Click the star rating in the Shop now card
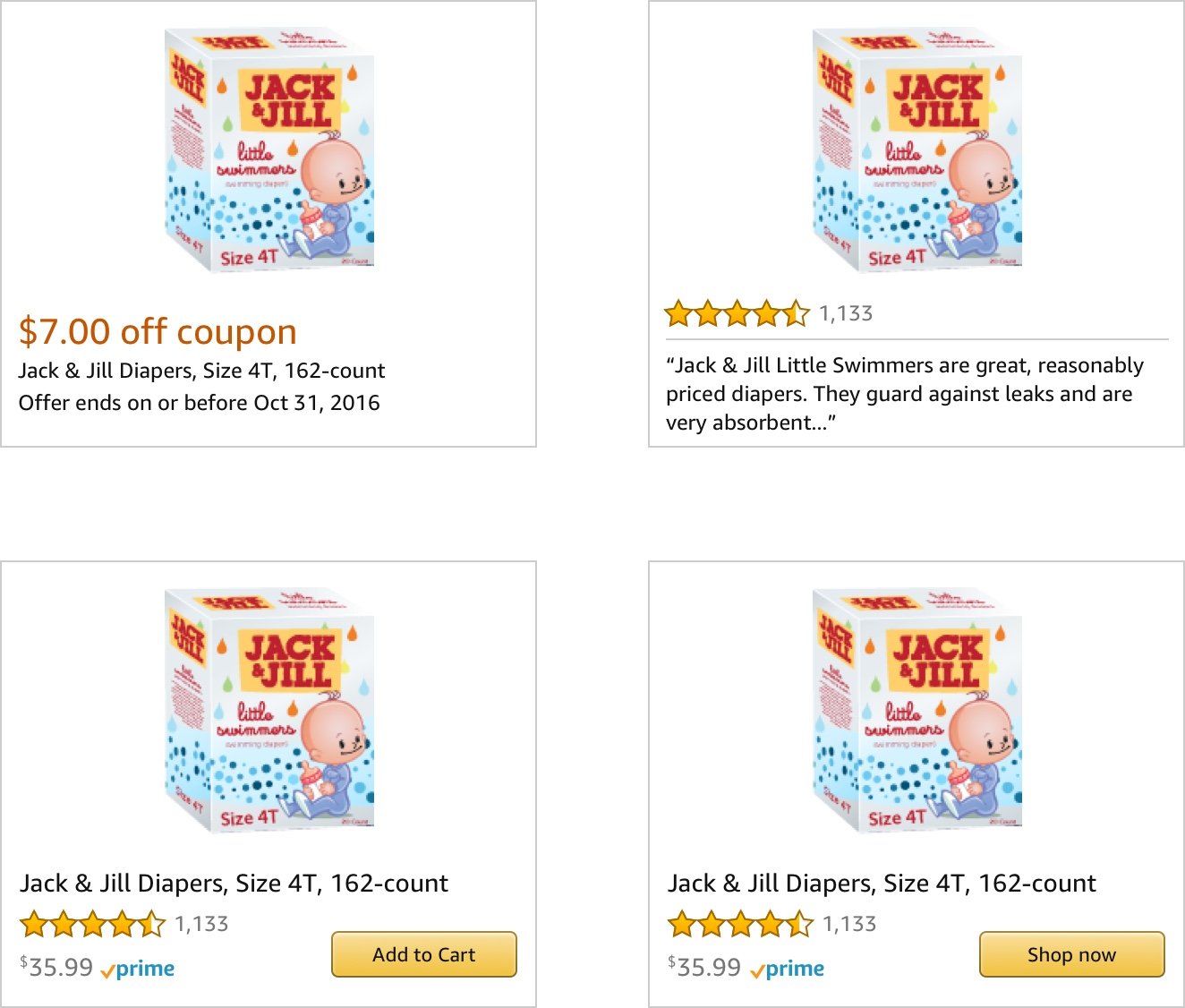 (x=740, y=924)
